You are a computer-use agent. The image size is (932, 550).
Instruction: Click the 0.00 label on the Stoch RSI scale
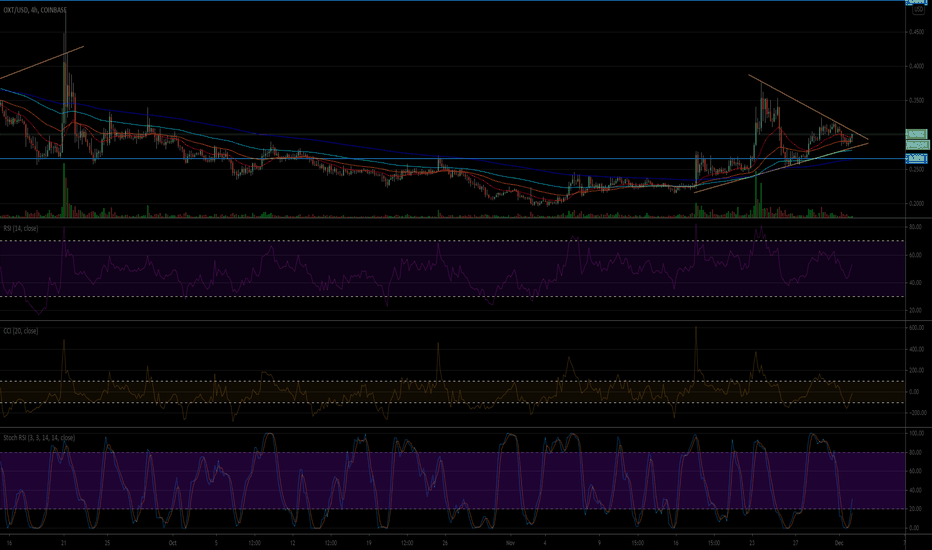(x=916, y=528)
